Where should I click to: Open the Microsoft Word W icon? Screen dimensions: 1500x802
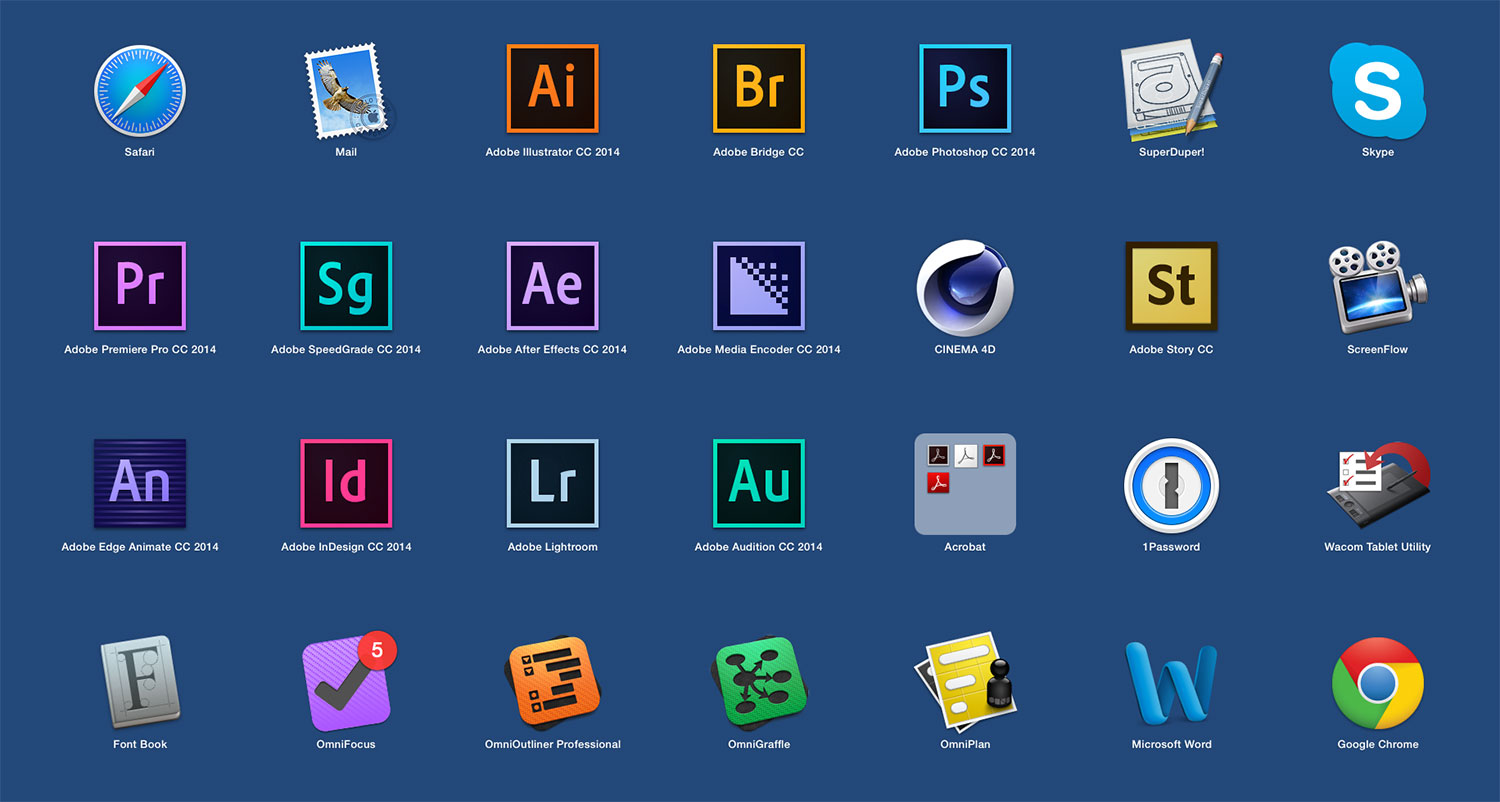pyautogui.click(x=1171, y=682)
